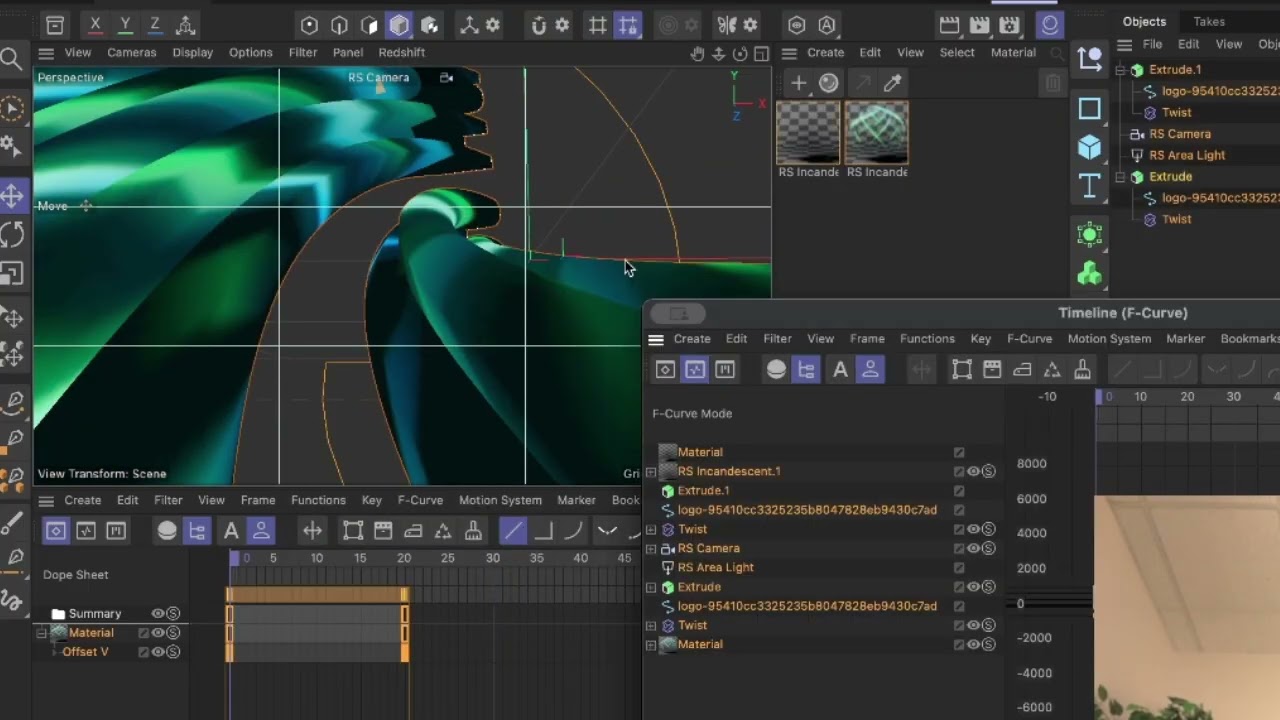Click the coordinate system icon next to Z
Image resolution: width=1280 pixels, height=720 pixels.
click(185, 25)
